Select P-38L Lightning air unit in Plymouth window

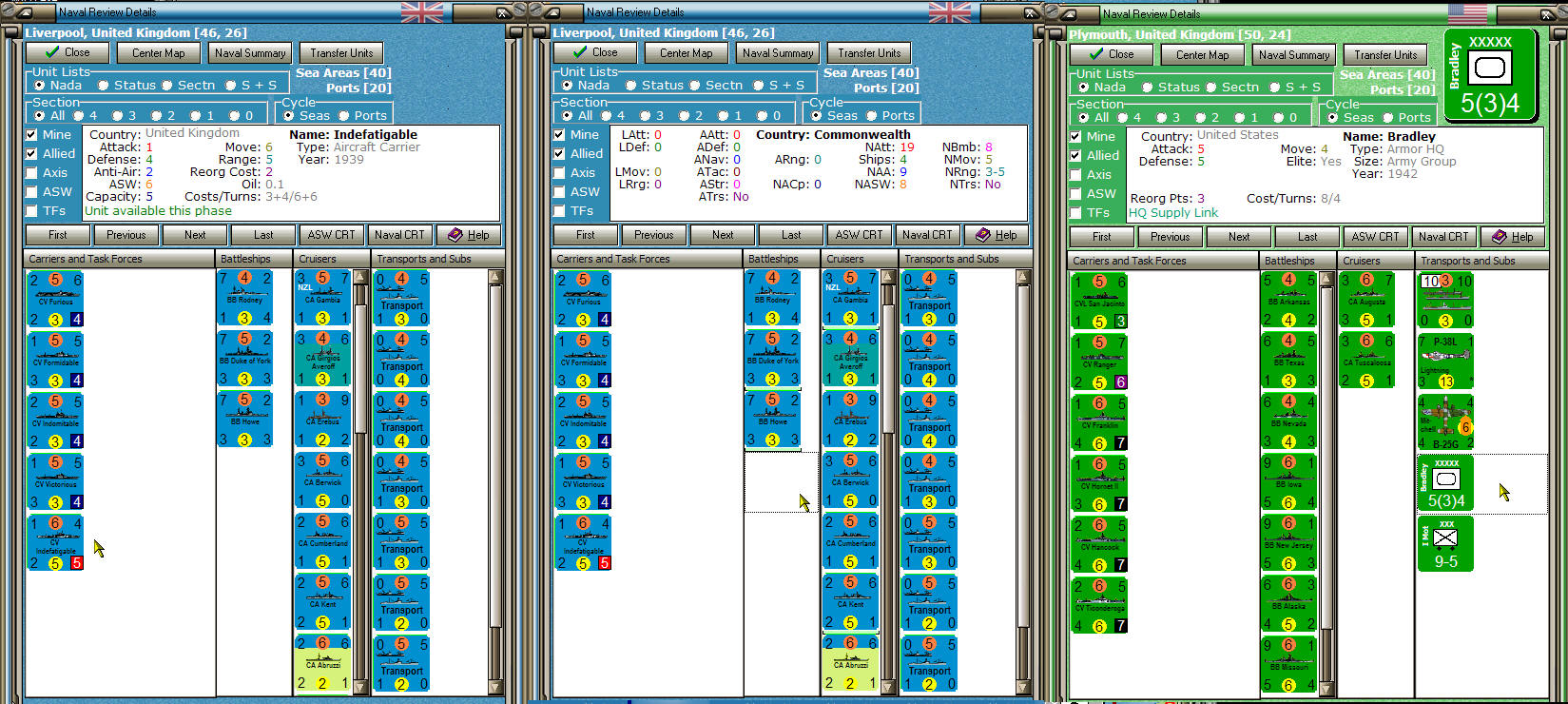[x=1445, y=362]
